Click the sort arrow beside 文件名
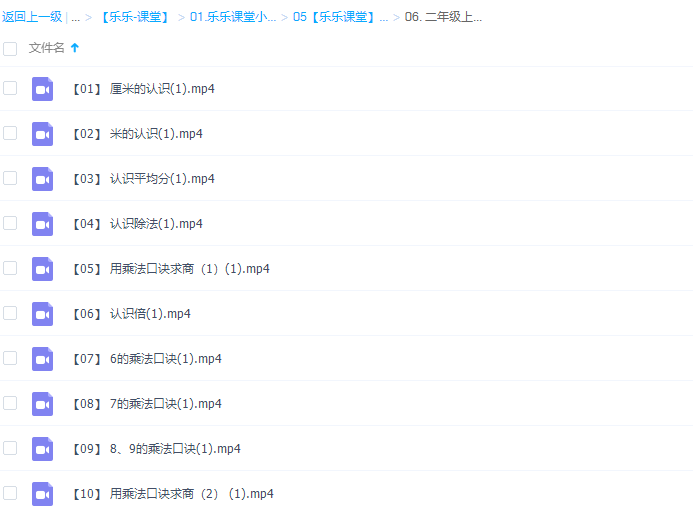Screen dimensions: 693x510 pos(75,48)
